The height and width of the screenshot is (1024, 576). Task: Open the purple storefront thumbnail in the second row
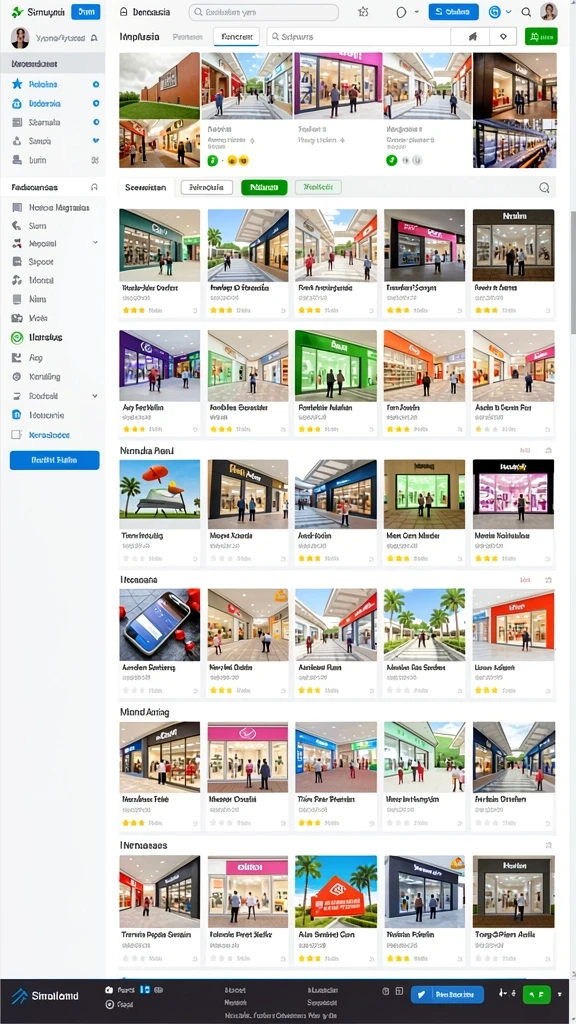(x=159, y=366)
